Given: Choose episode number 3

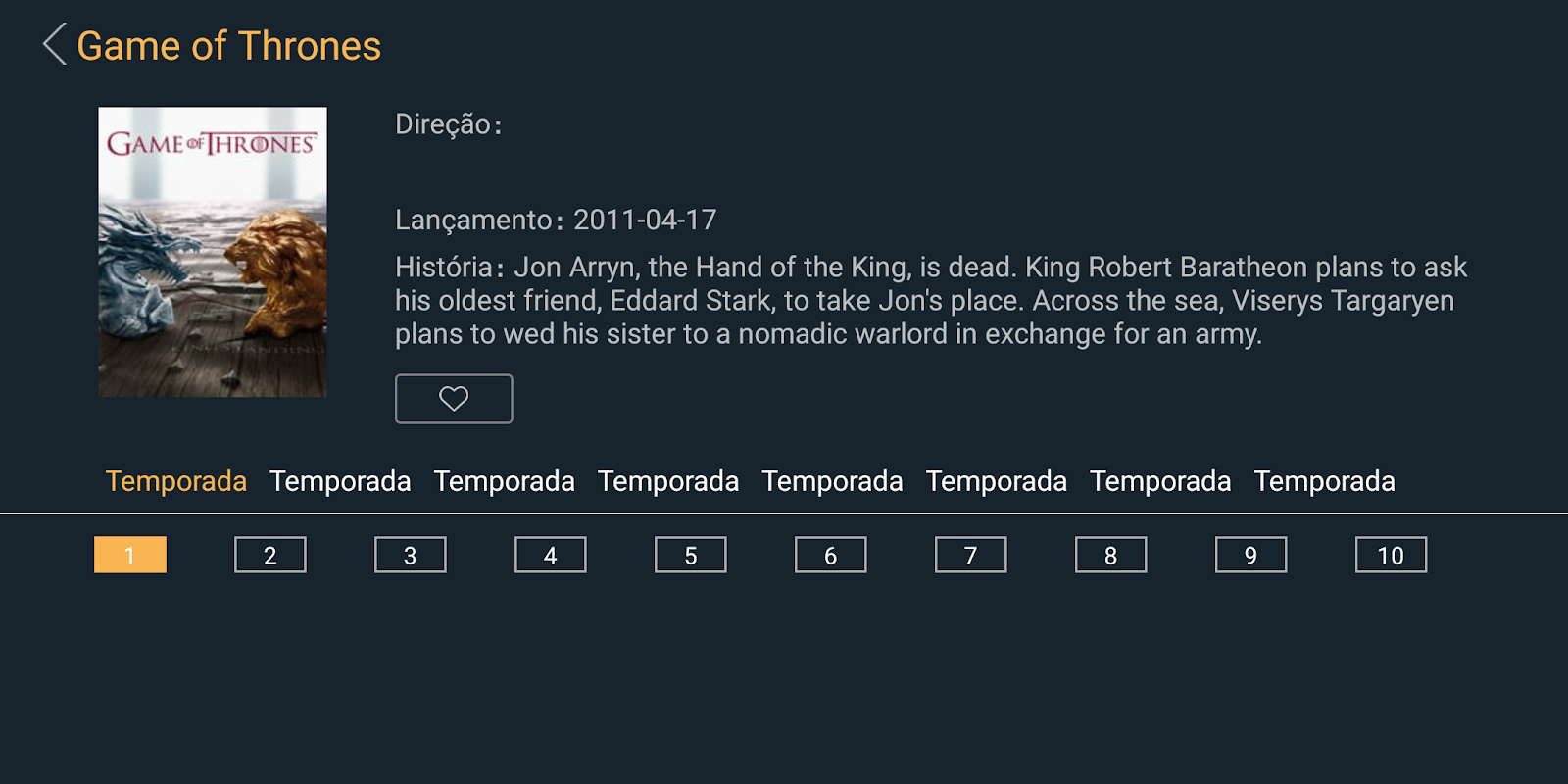Looking at the screenshot, I should coord(411,555).
